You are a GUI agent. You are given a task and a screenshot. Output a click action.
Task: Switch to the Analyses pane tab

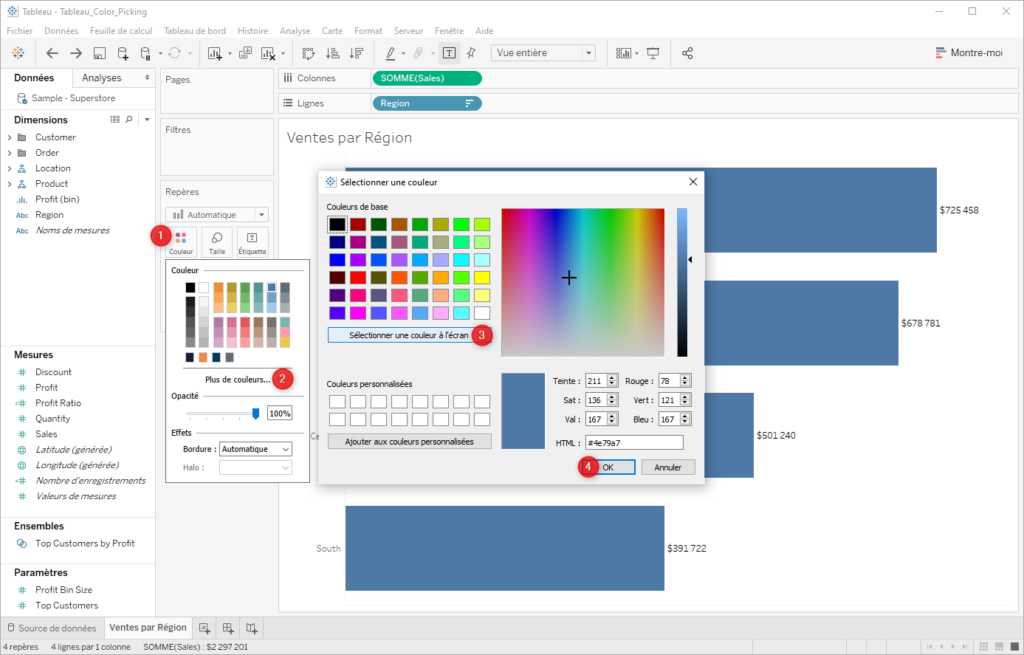point(101,78)
